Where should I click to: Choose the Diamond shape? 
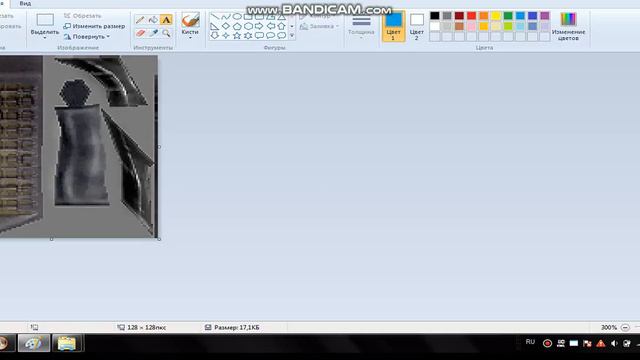226,26
